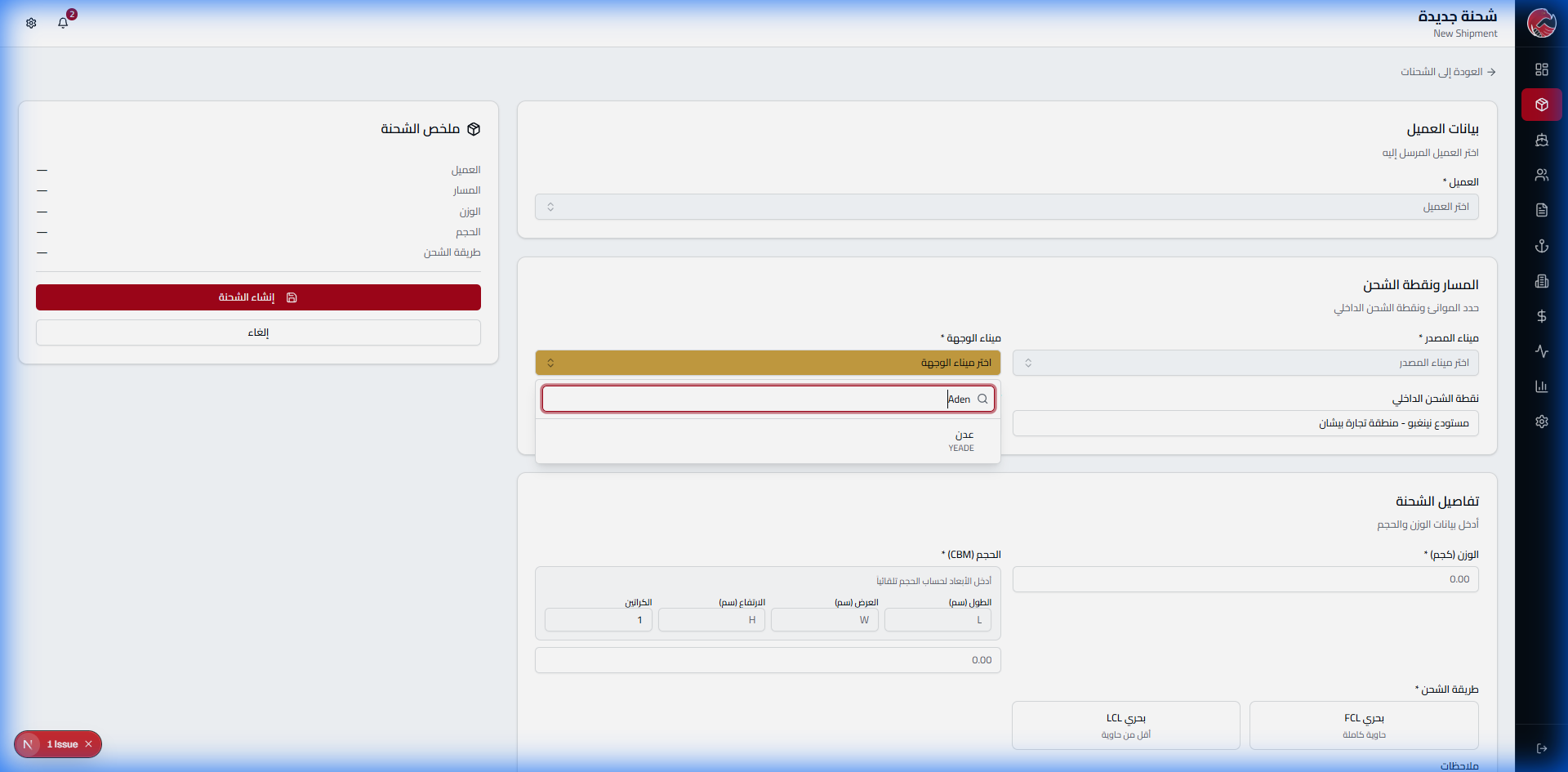Click the weight (kg) input field

click(x=1245, y=579)
